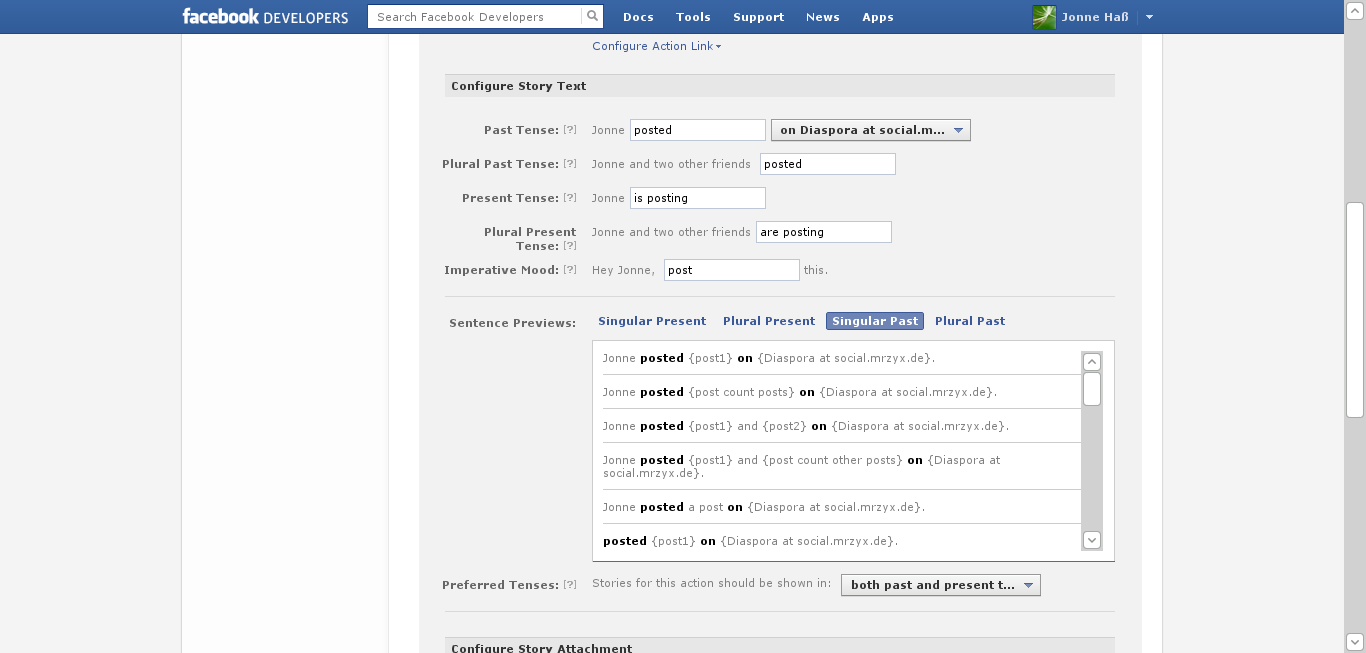Open the Docs menu

638,17
